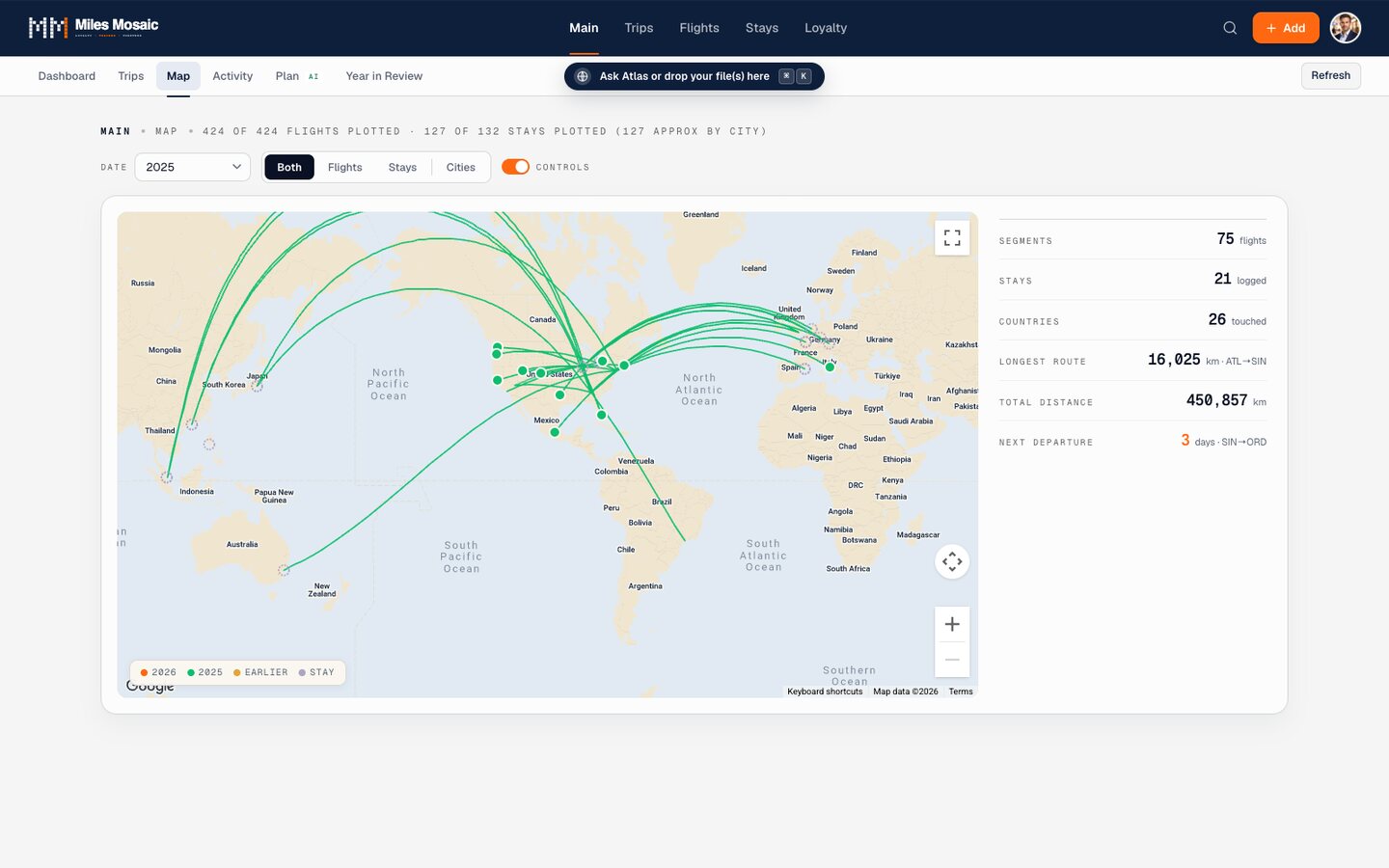Open the search magnifier icon
The width and height of the screenshot is (1389, 868).
1230,28
